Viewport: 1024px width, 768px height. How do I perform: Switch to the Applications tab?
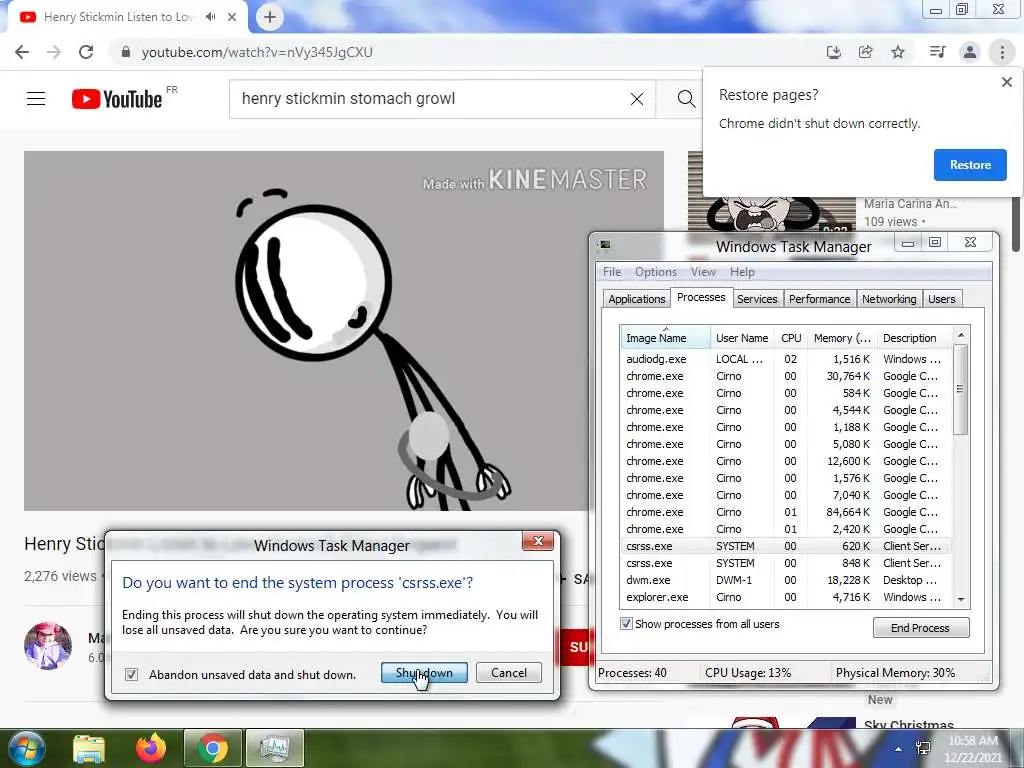click(636, 299)
